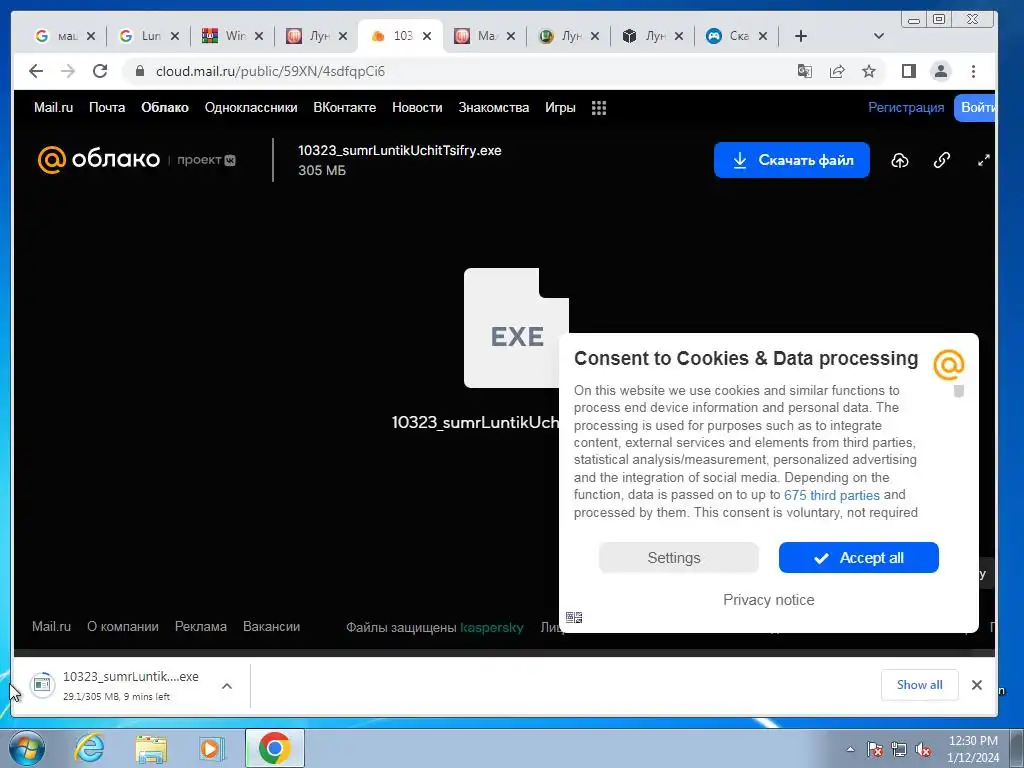This screenshot has height=768, width=1024.
Task: Click the save to cloud icon
Action: (x=900, y=160)
